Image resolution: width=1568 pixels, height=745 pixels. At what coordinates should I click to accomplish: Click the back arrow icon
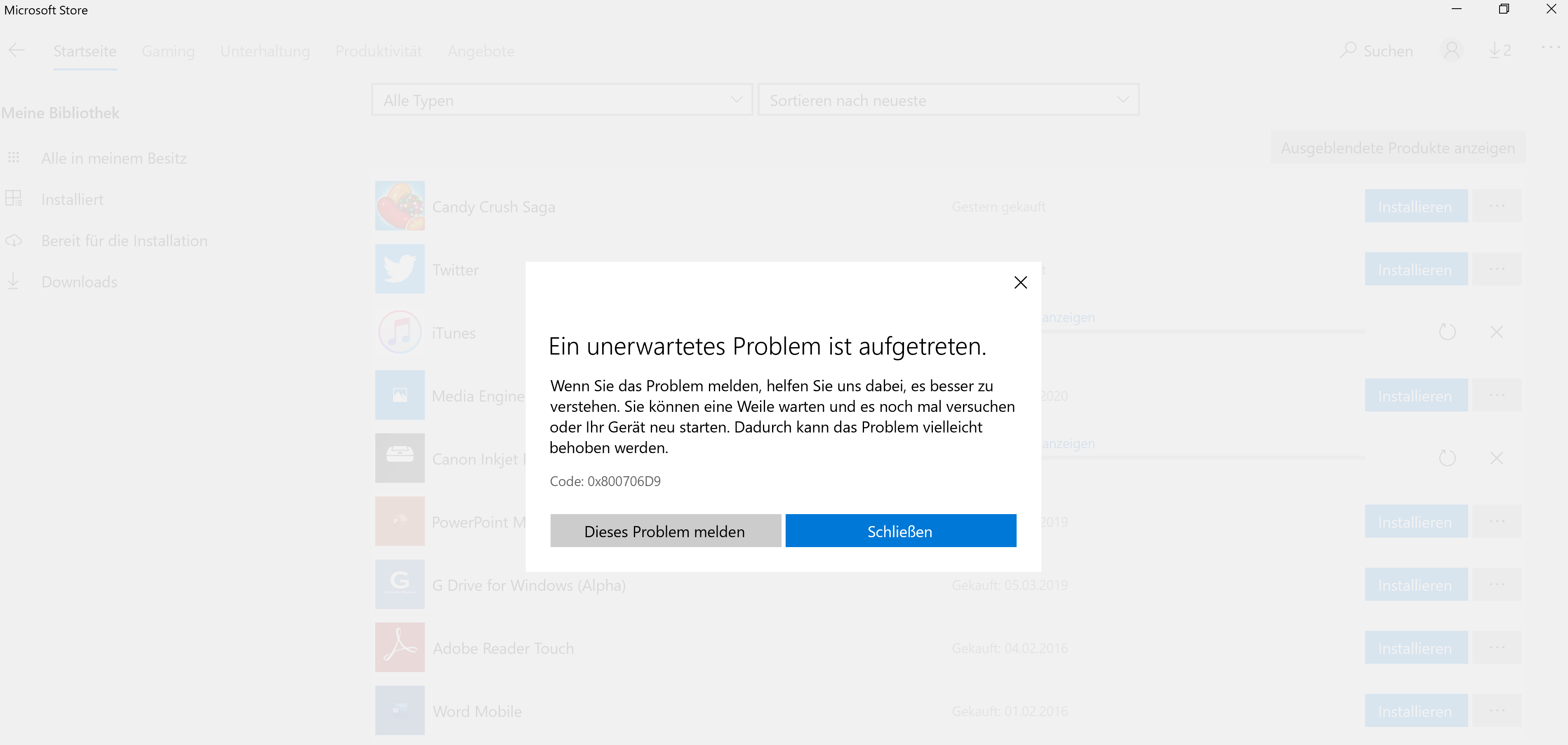point(16,51)
